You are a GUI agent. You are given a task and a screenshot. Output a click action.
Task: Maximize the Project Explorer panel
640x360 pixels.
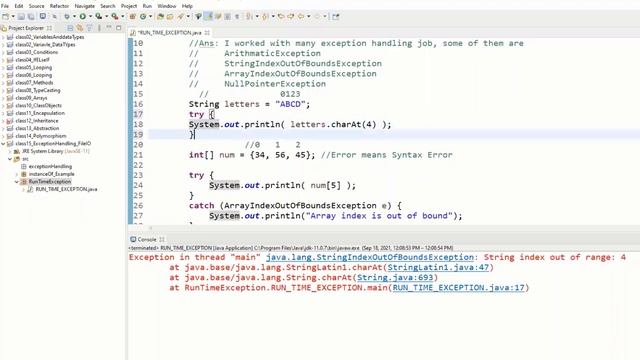pyautogui.click(x=118, y=28)
